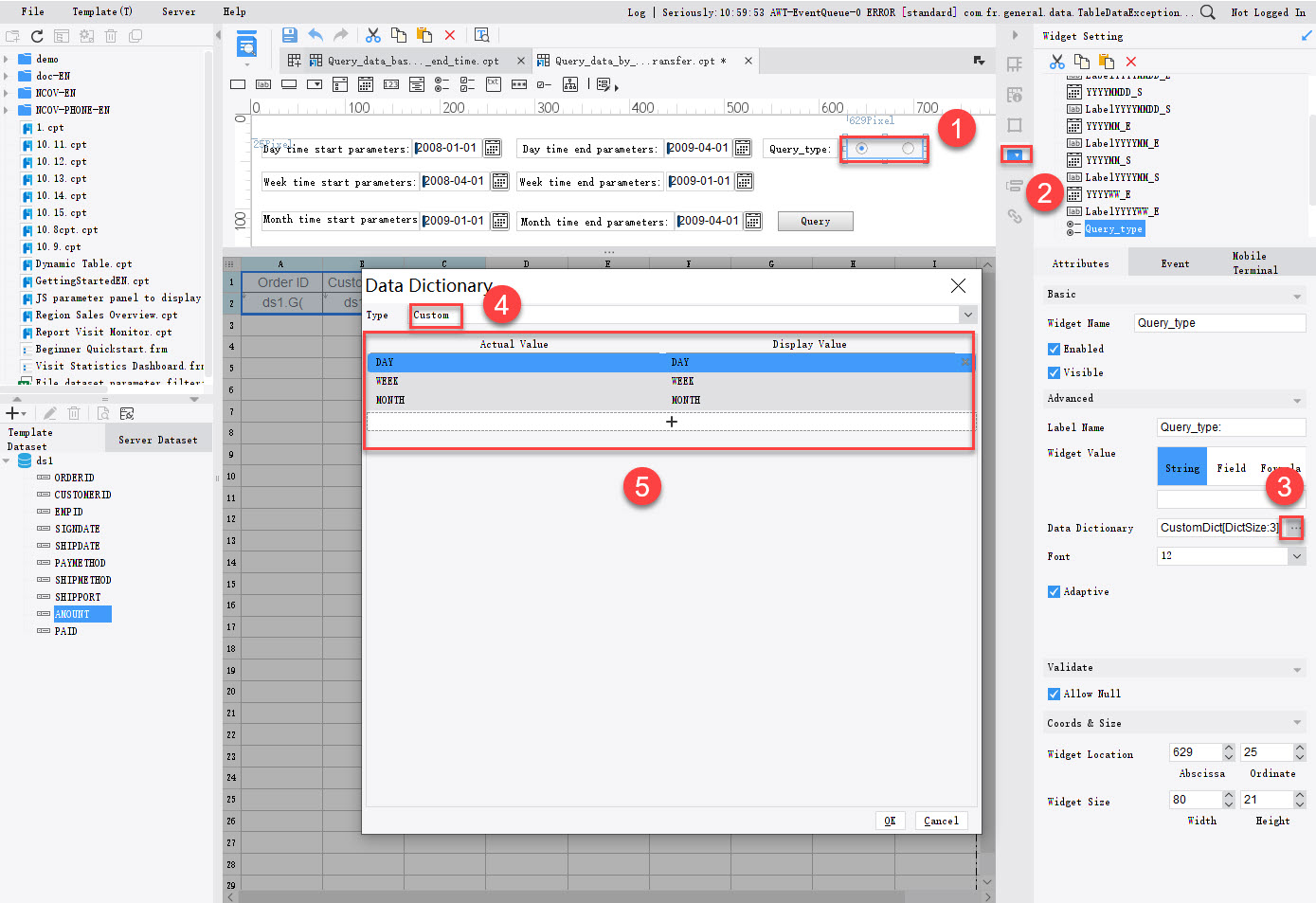Collapse the ds1 dataset tree

coord(7,461)
